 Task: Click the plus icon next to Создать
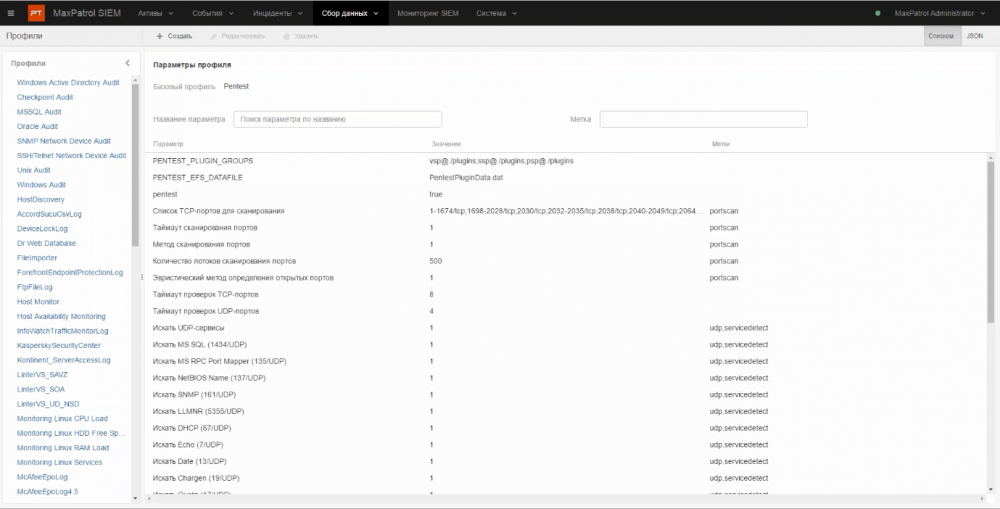(159, 36)
